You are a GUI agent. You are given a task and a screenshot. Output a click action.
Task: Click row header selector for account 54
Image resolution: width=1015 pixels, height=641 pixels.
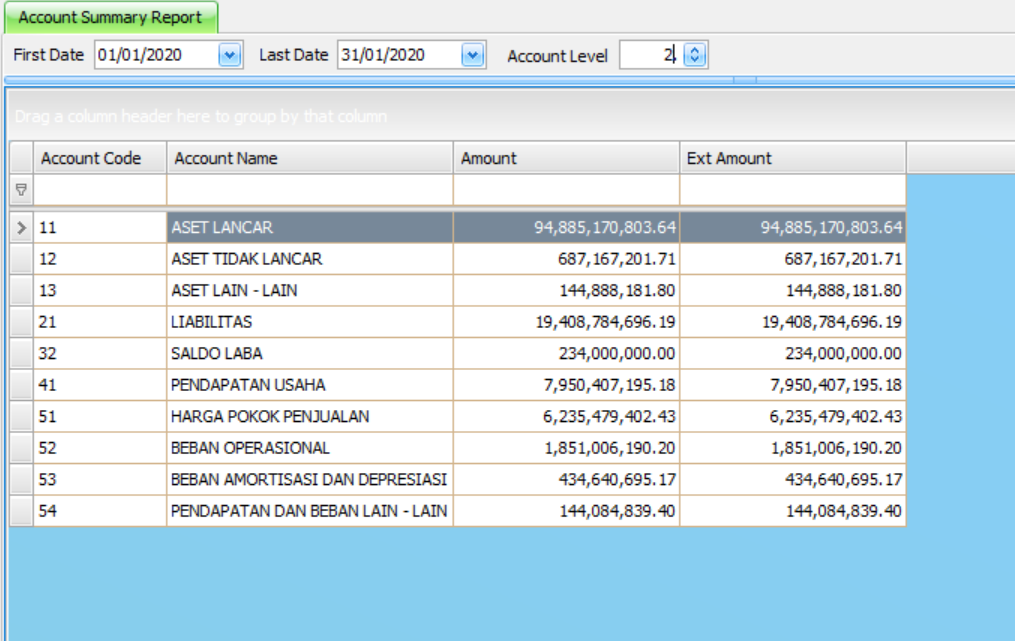(x=21, y=511)
